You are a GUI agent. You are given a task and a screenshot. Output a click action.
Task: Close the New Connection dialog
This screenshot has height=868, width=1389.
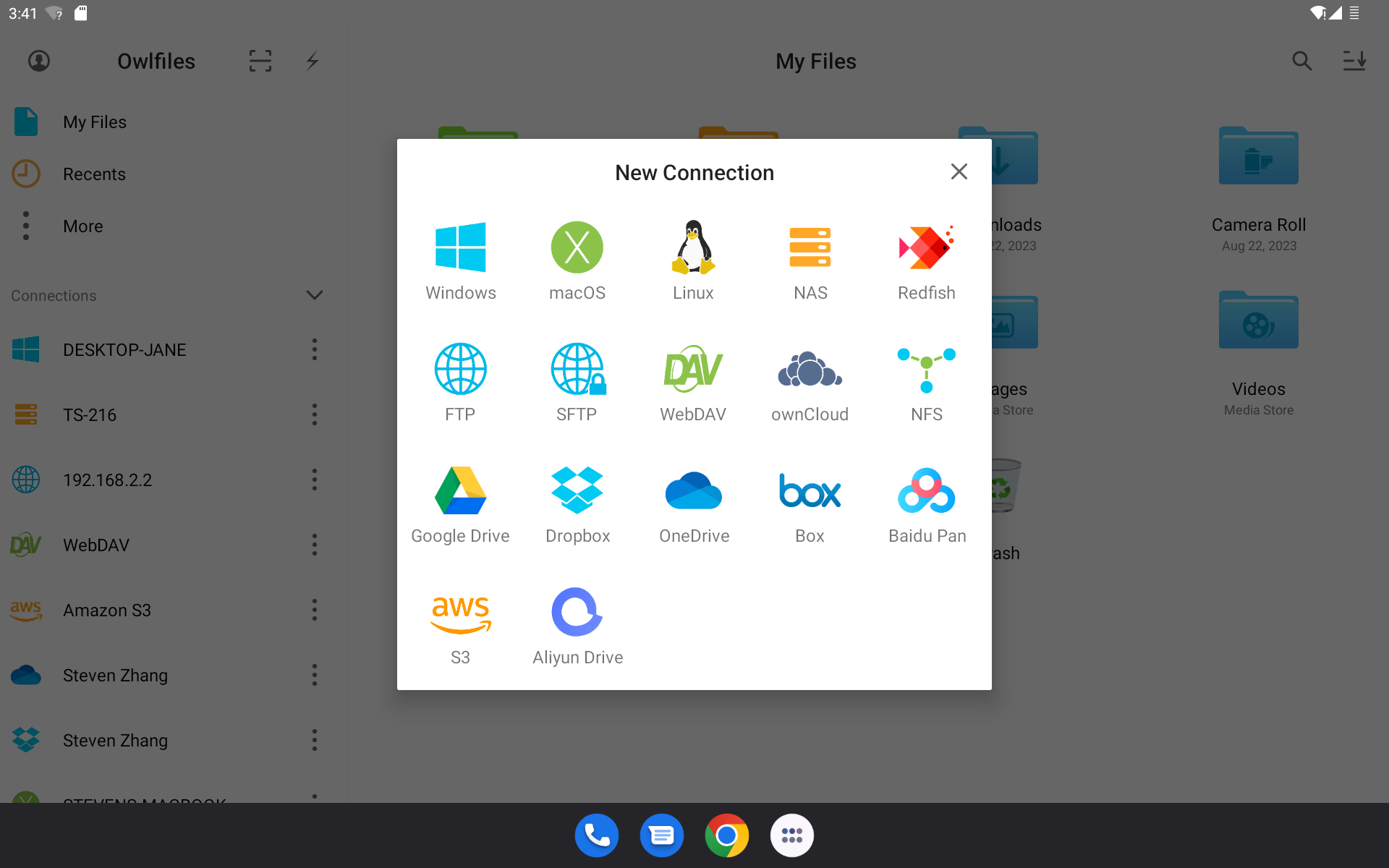[959, 171]
